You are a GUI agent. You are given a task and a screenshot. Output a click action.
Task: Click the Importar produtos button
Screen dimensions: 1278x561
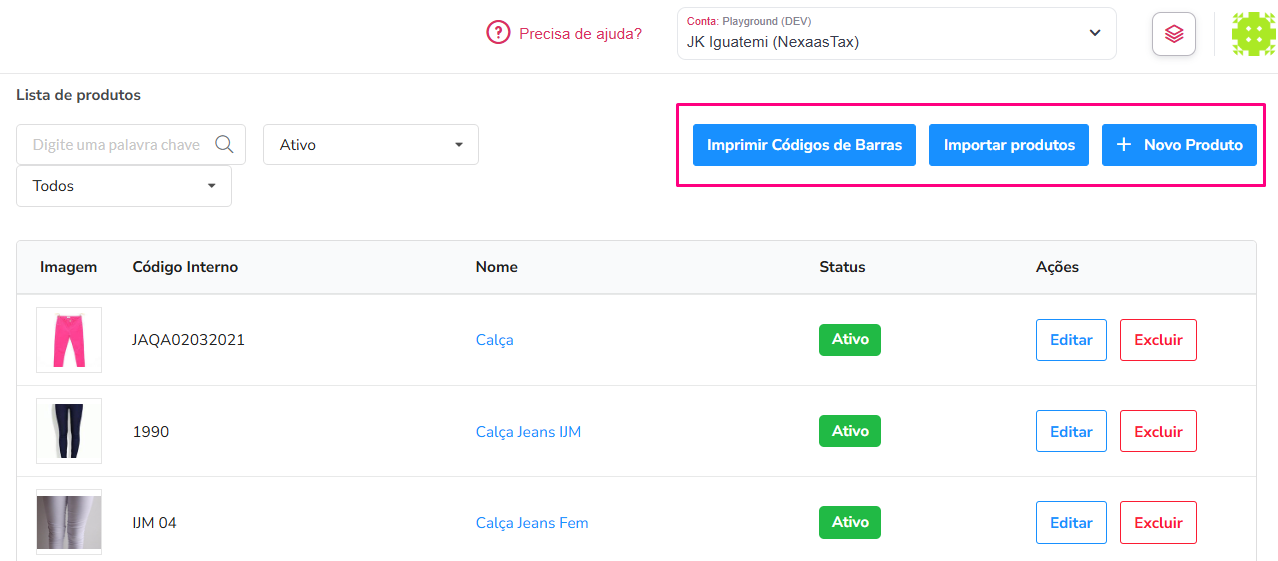pyautogui.click(x=1009, y=145)
